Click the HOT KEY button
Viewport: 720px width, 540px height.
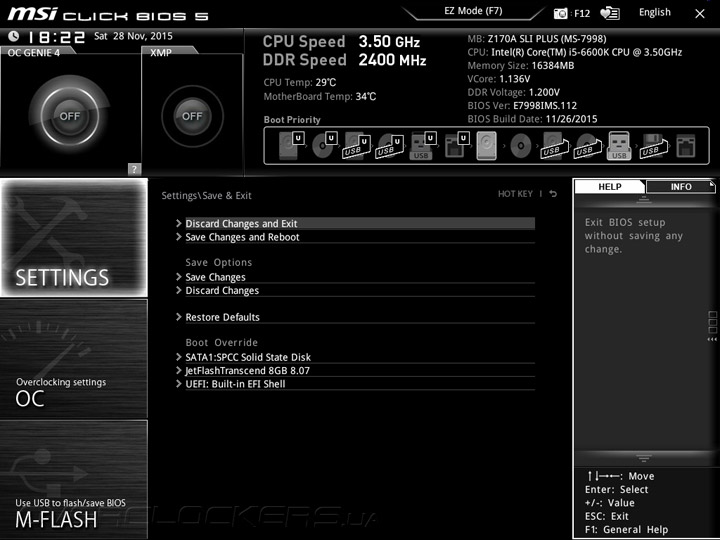(515, 194)
